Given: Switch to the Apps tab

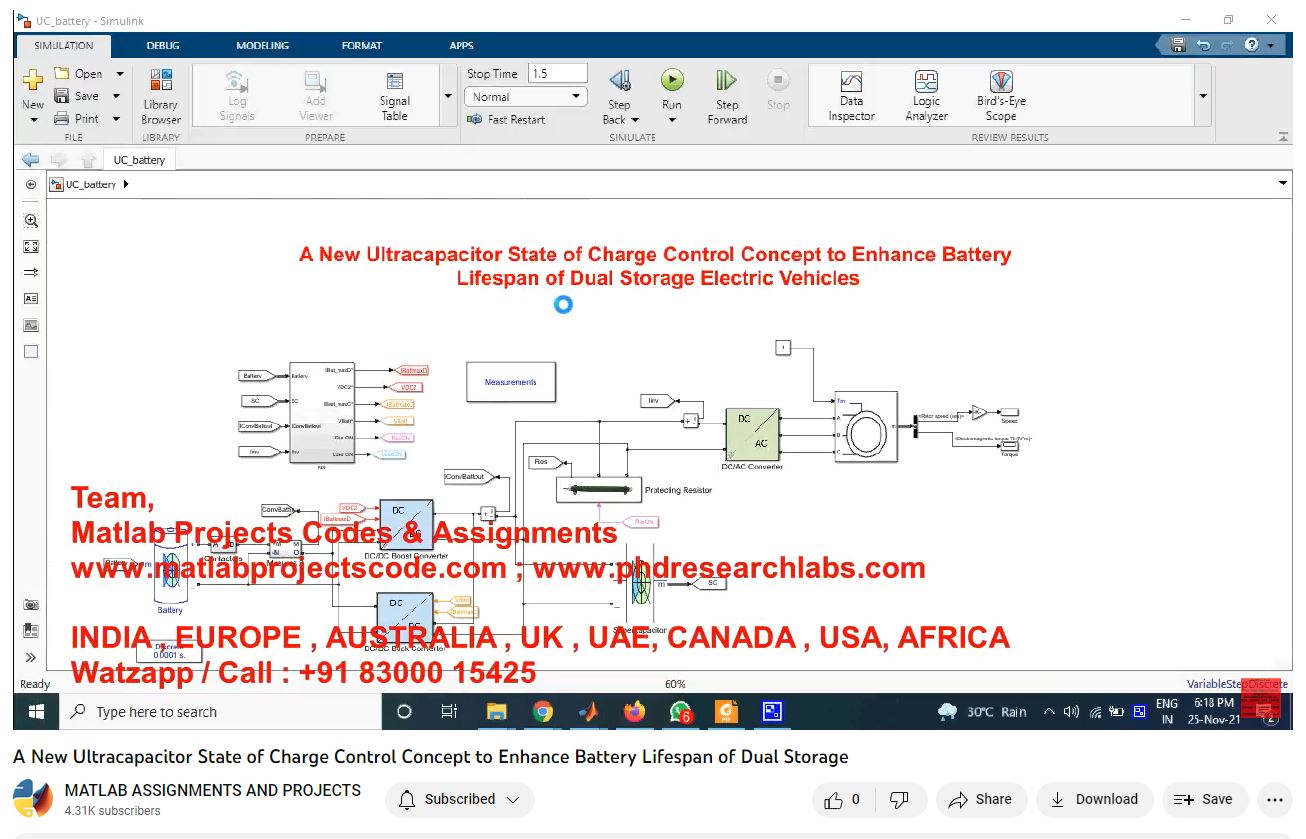Looking at the screenshot, I should coord(461,45).
